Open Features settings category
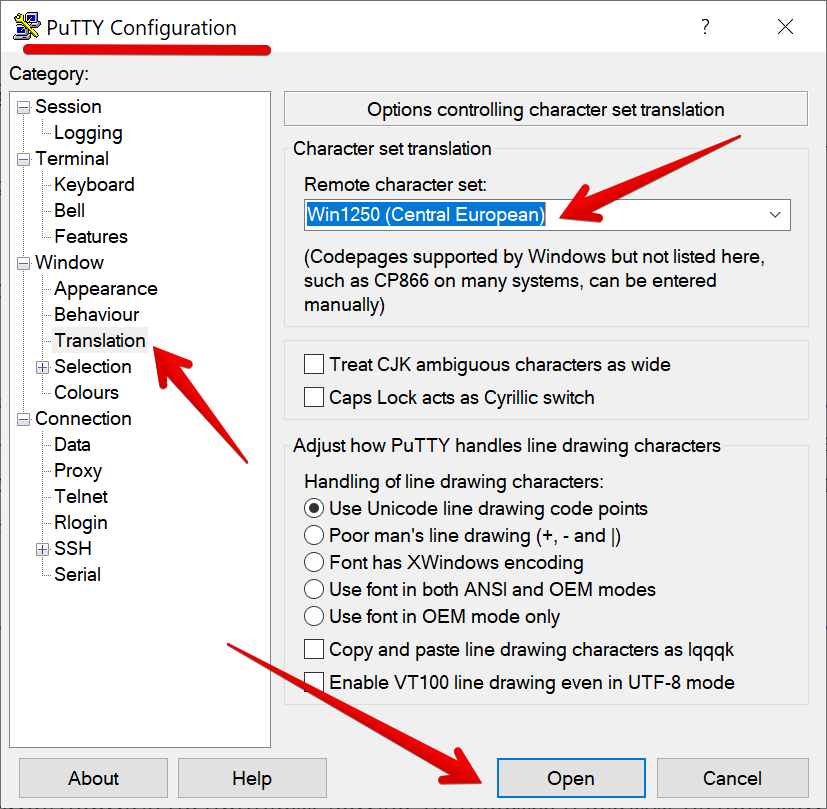Screen dimensions: 827x809 [91, 236]
